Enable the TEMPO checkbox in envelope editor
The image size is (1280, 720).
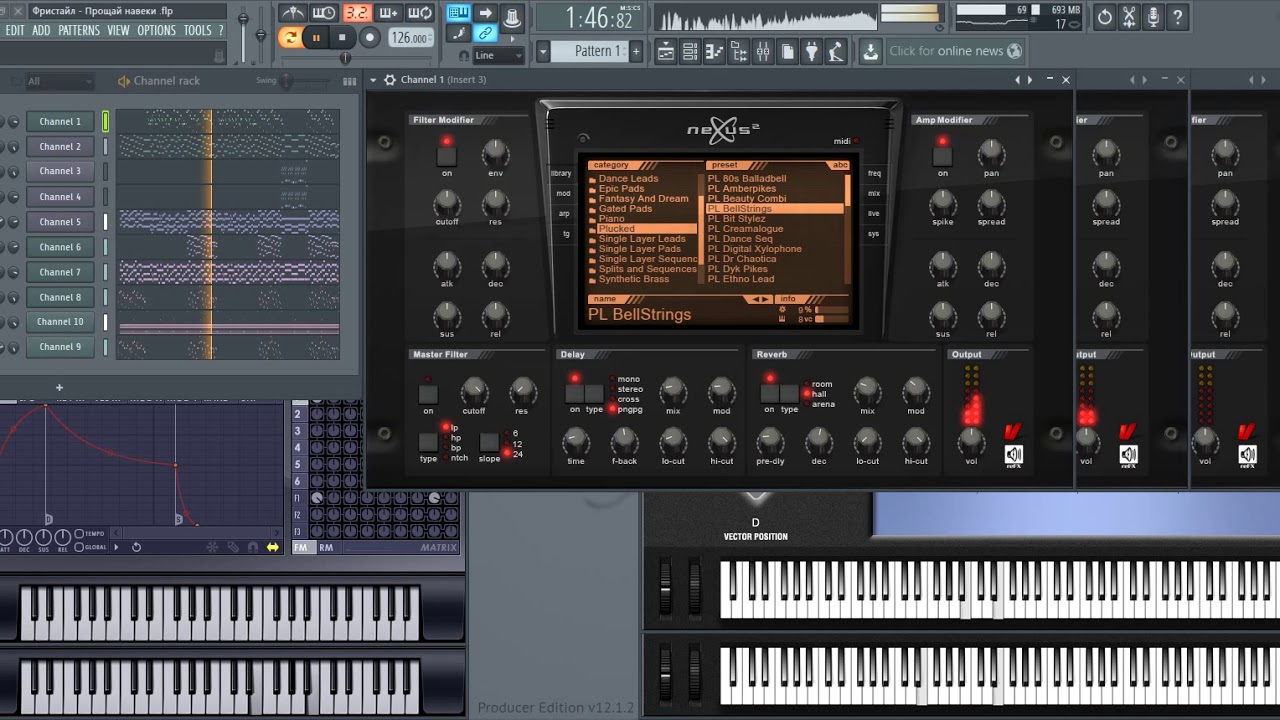[80, 534]
